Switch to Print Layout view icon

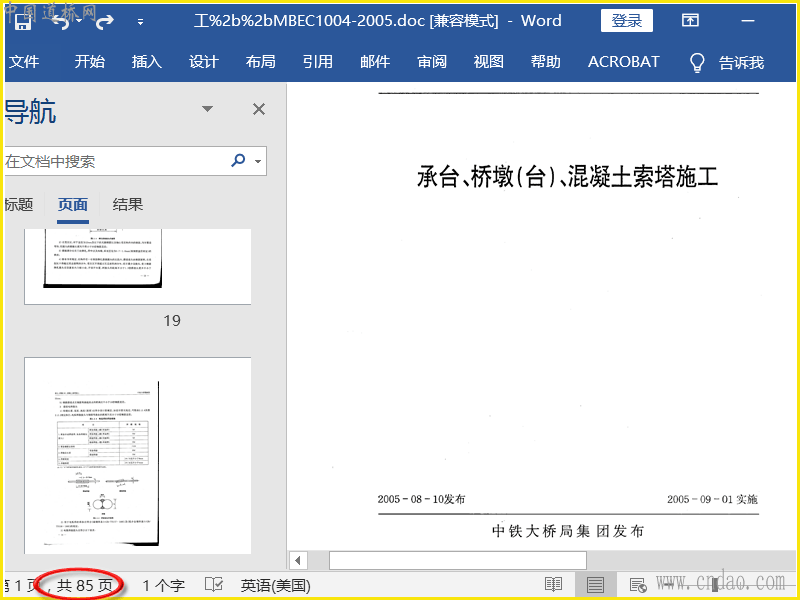click(595, 585)
